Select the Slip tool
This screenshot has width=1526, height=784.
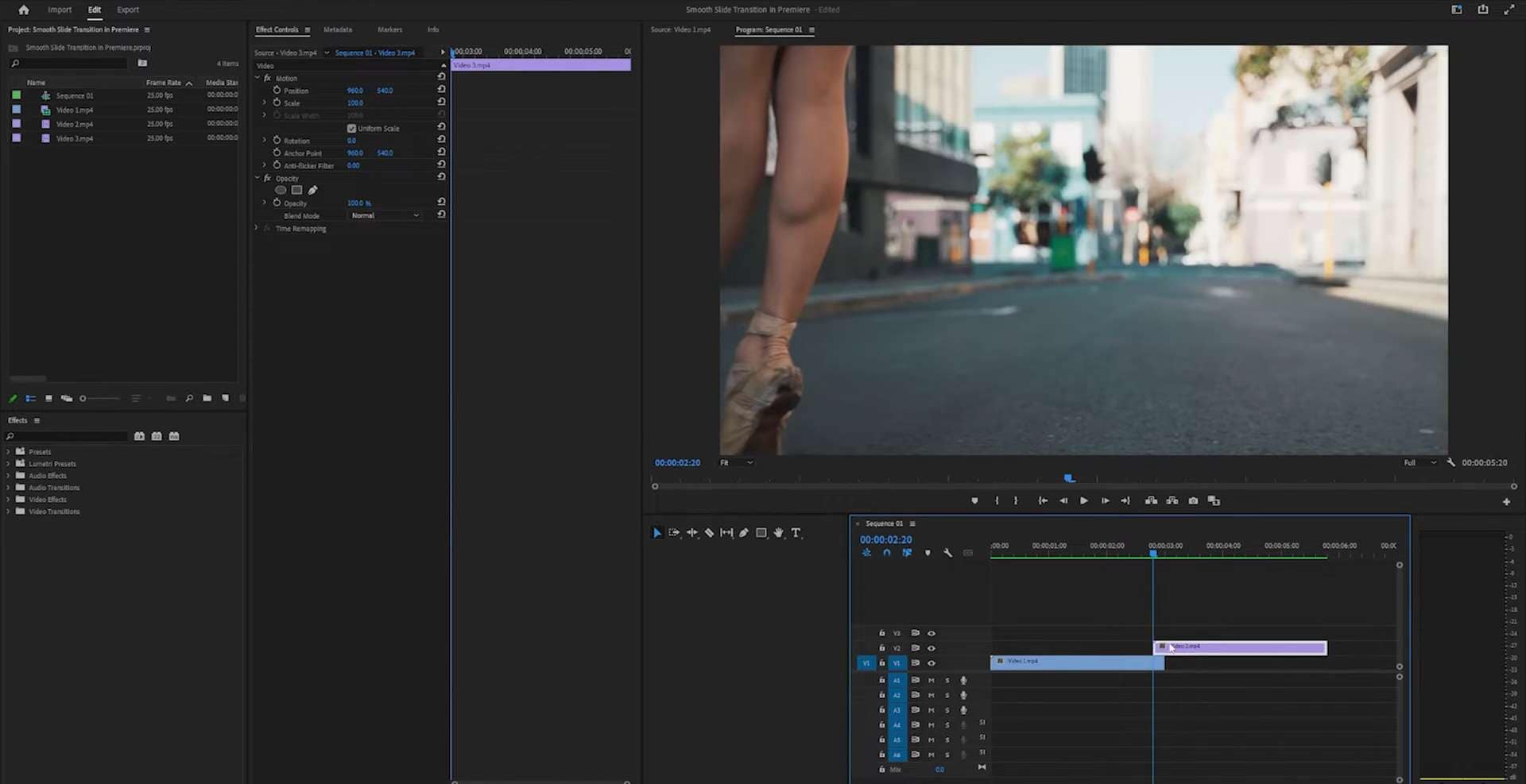click(726, 533)
